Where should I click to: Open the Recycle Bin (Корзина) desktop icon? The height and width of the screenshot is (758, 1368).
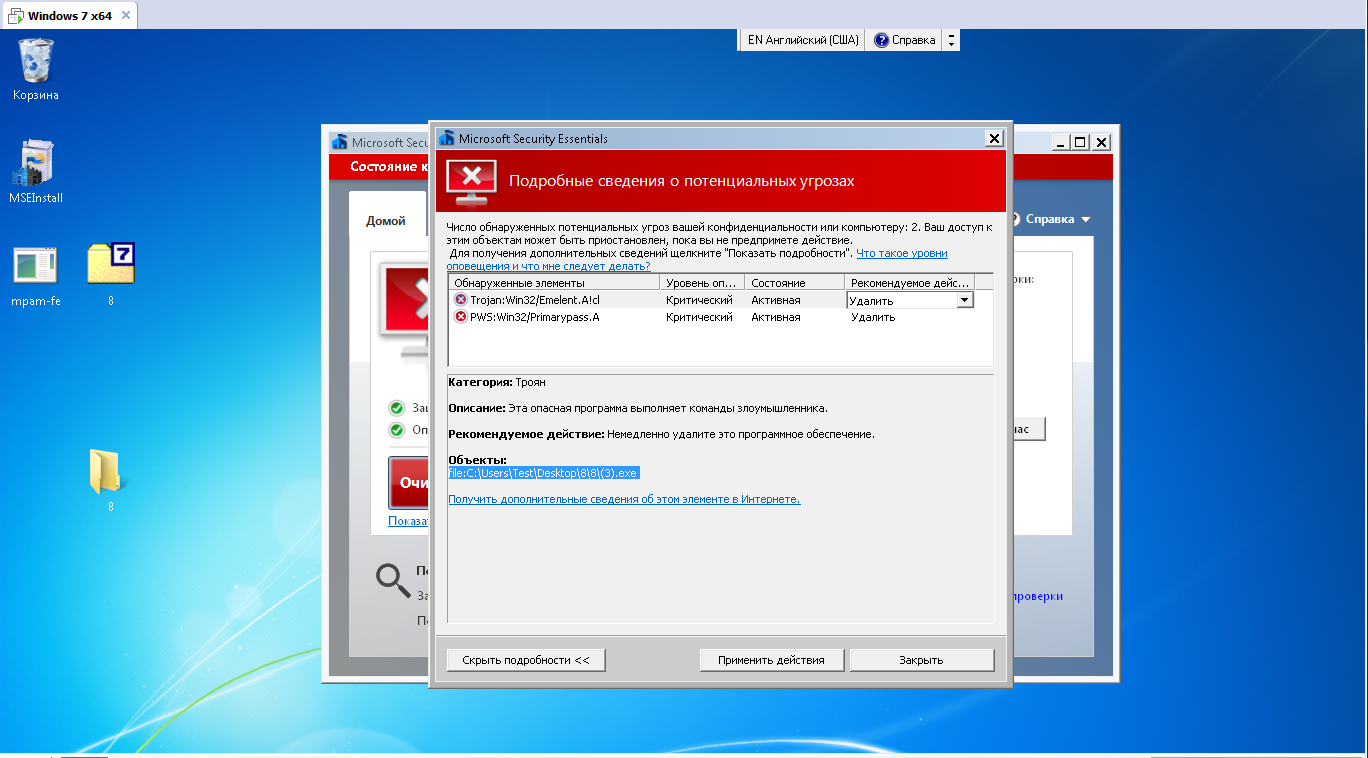[x=36, y=66]
